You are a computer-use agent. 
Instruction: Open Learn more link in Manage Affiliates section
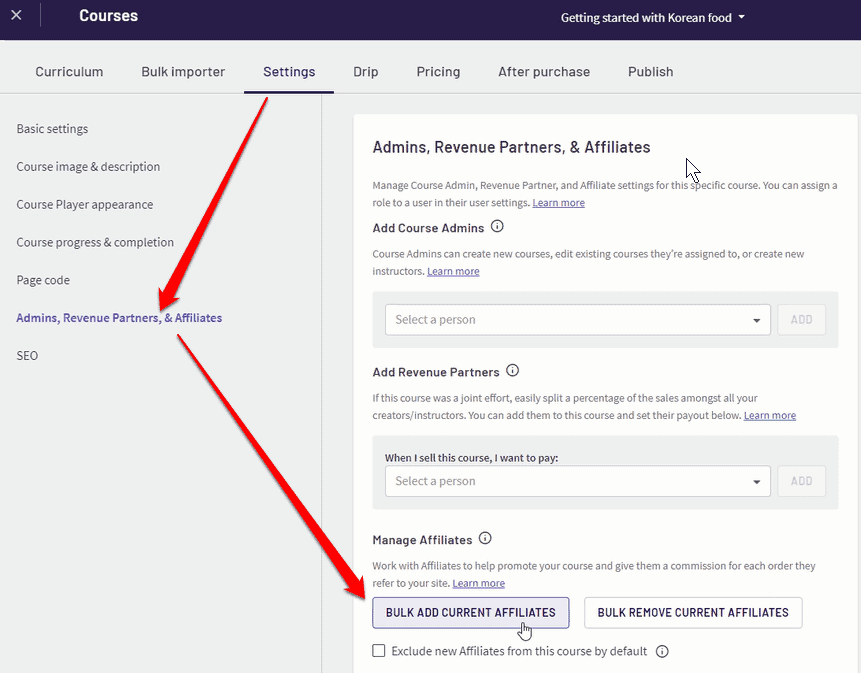click(x=478, y=583)
